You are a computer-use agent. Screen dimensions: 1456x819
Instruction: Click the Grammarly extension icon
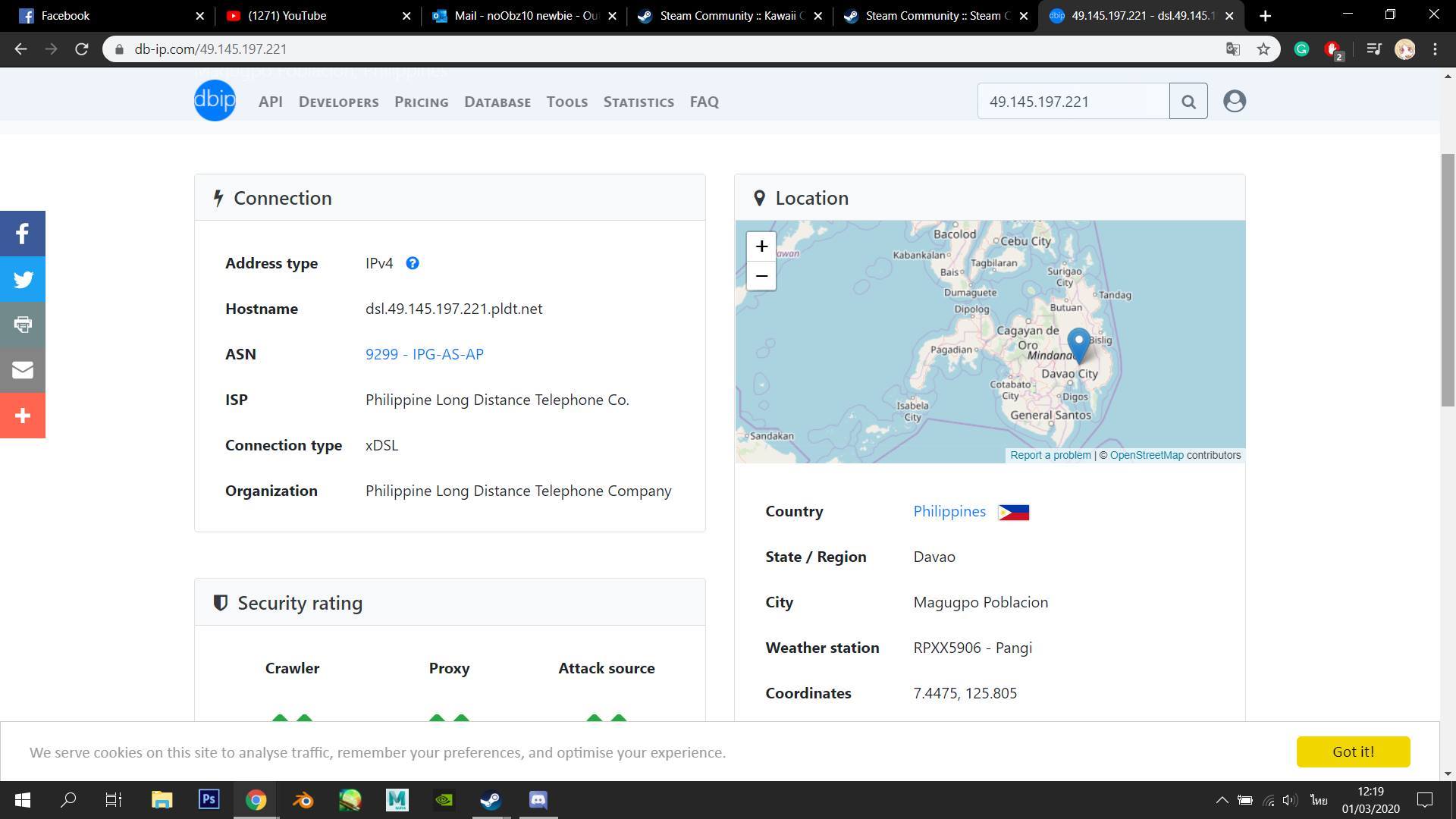(x=1301, y=49)
